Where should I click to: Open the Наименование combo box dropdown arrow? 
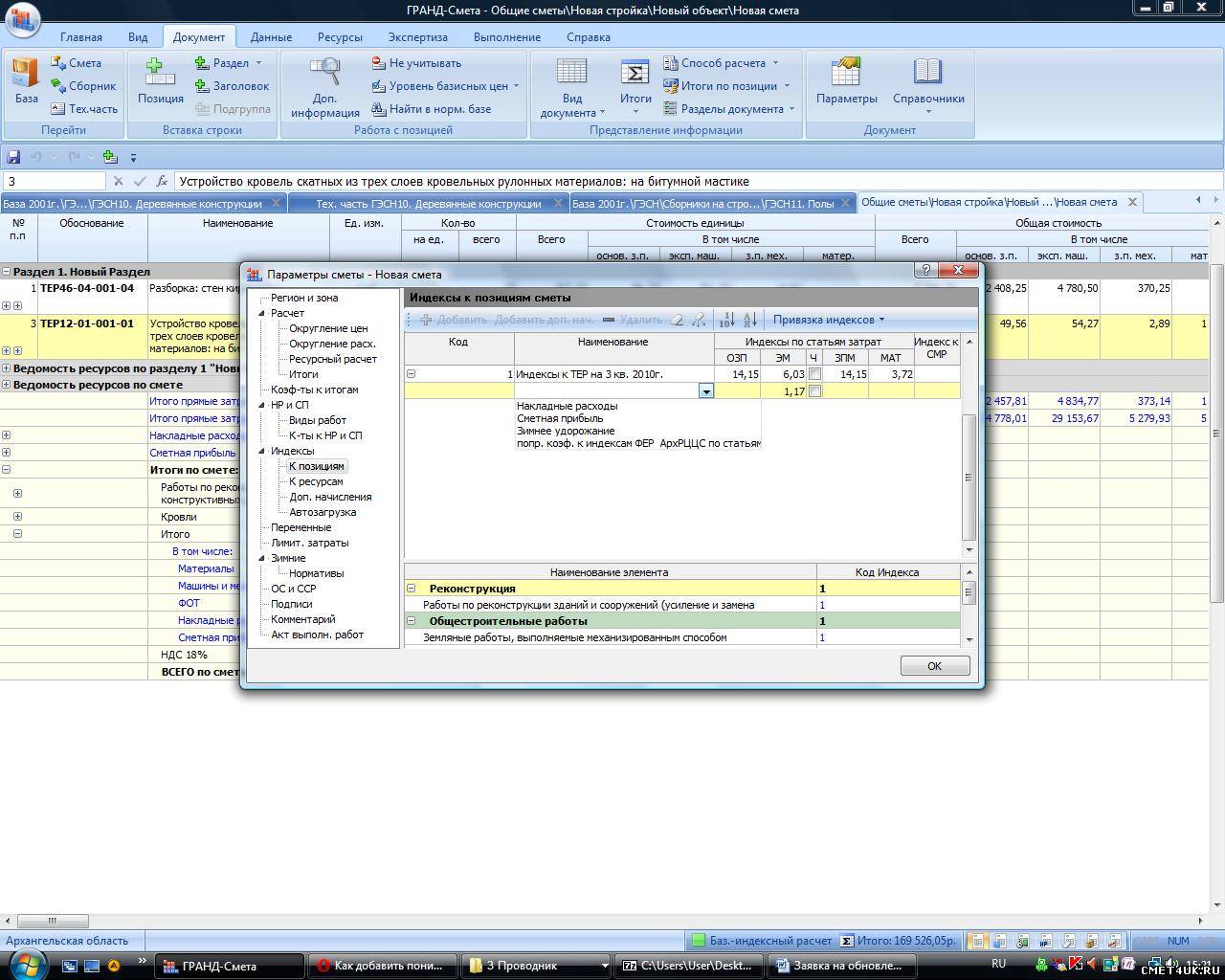point(705,391)
